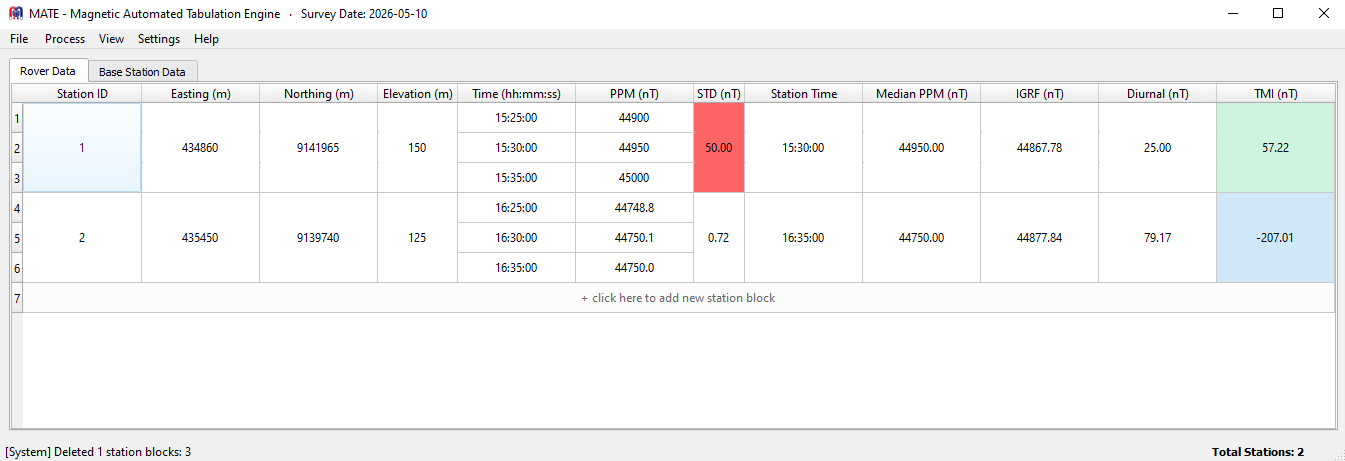This screenshot has height=461, width=1345.
Task: Select Elevation cell 125
Action: pyautogui.click(x=417, y=238)
